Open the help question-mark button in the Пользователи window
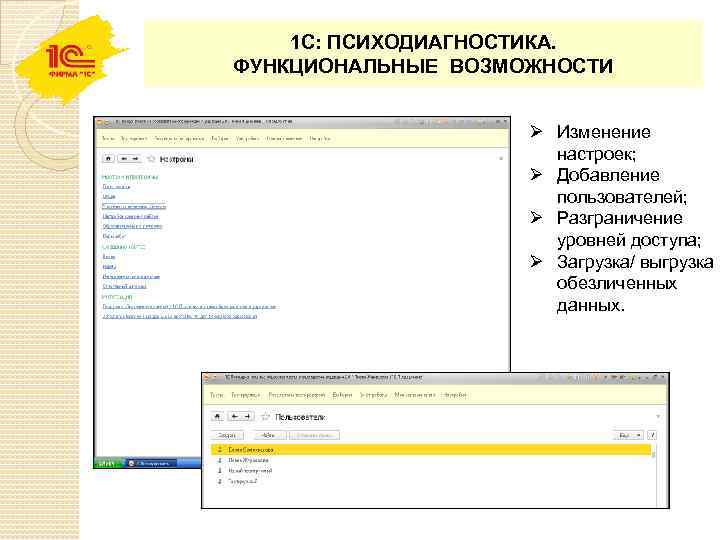The height and width of the screenshot is (540, 720). (652, 435)
